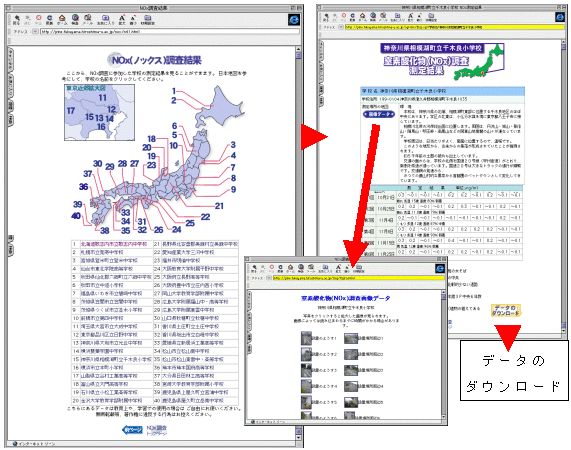Open school 40 link in results table
The width and height of the screenshot is (571, 450).
(x=195, y=400)
